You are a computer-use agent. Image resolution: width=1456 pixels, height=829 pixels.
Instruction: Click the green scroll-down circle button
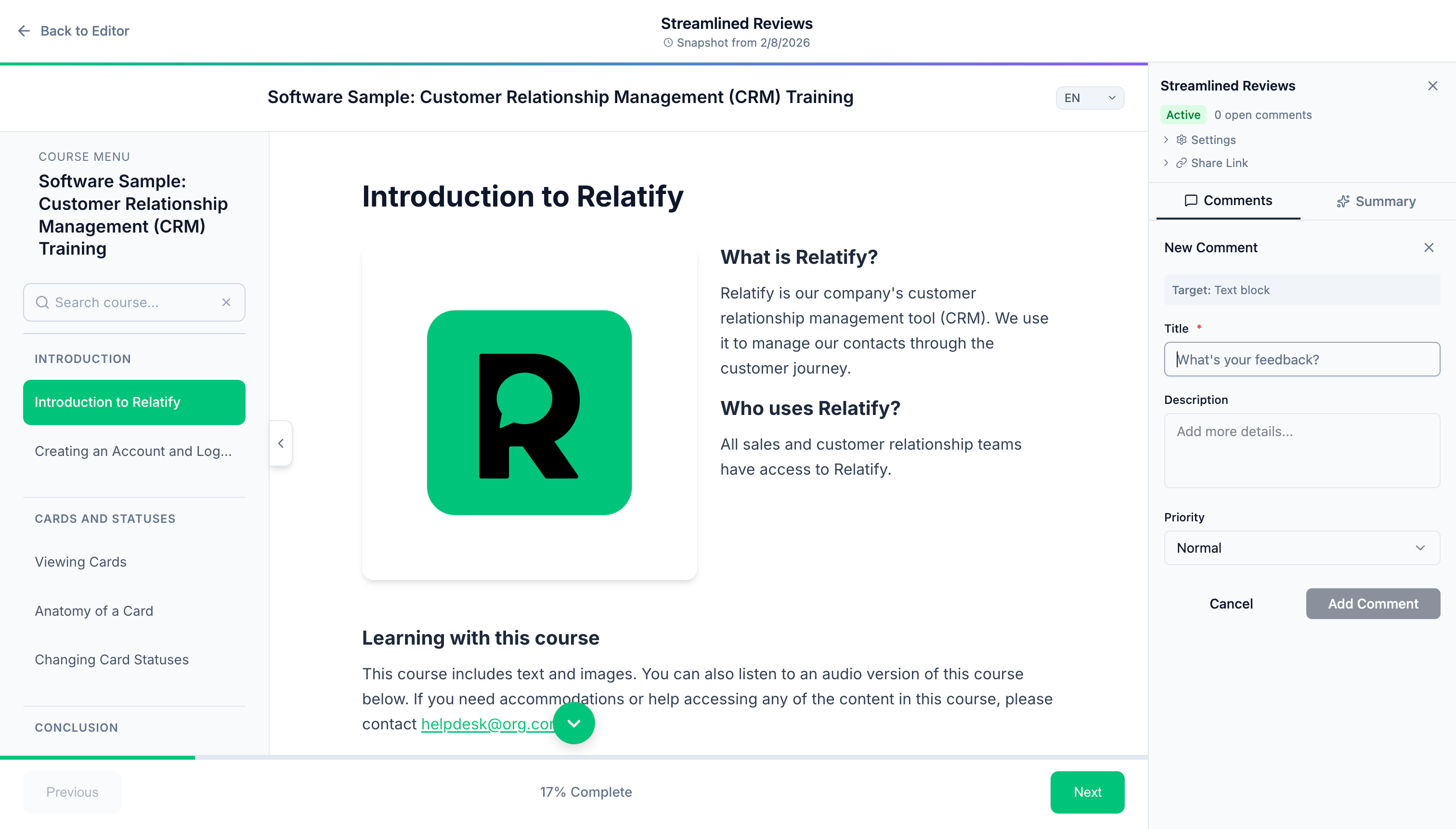click(x=574, y=723)
